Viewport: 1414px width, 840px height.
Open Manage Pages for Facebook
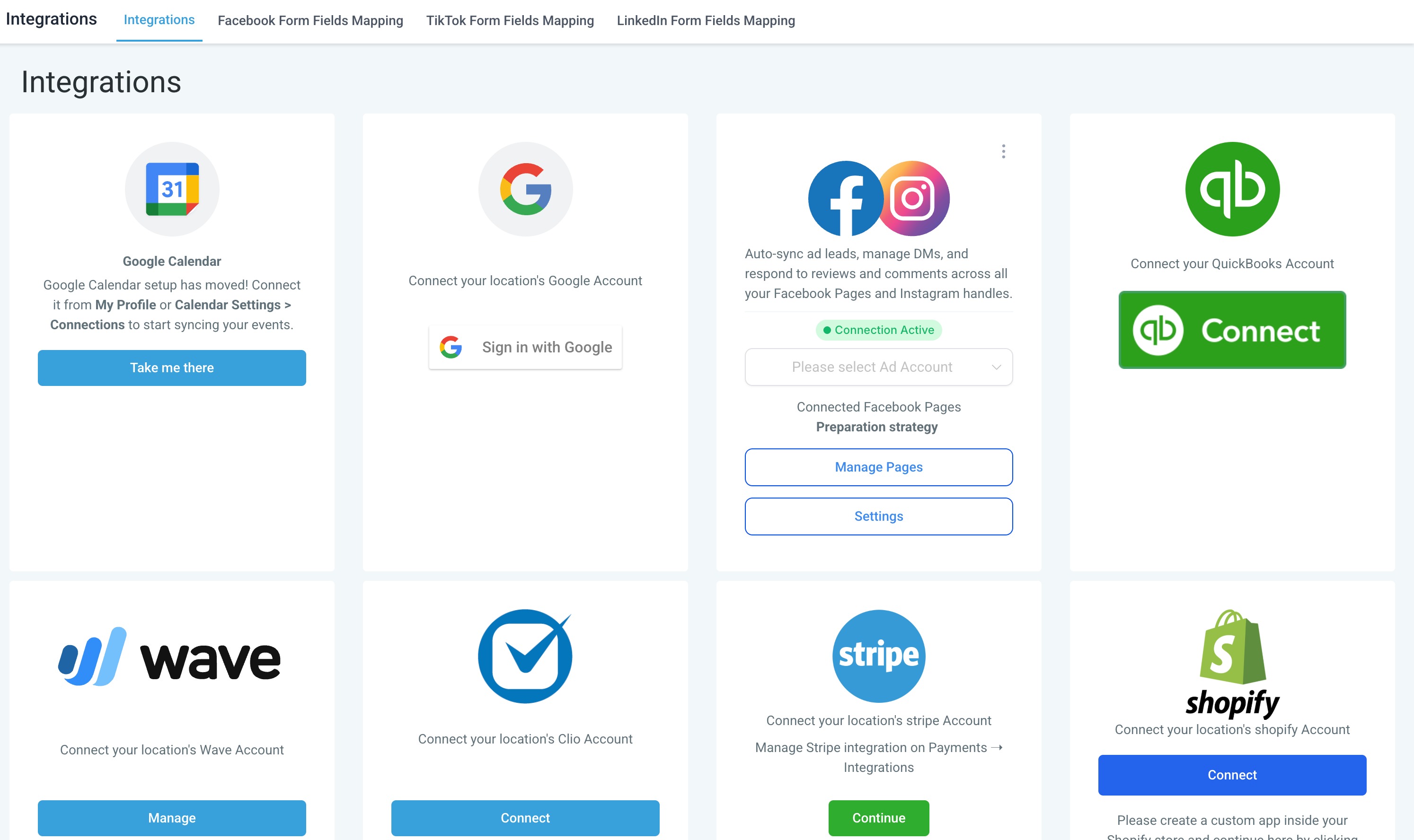878,467
